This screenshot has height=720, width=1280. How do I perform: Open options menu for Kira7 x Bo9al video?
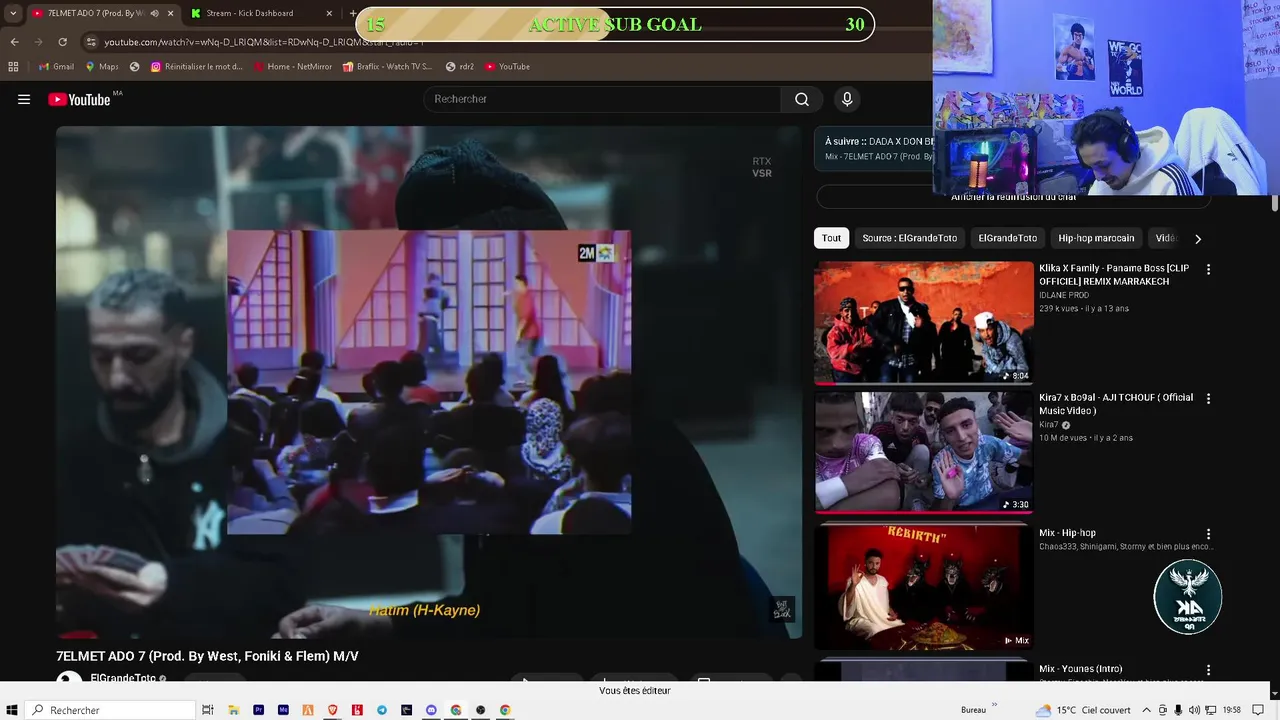pos(1208,398)
